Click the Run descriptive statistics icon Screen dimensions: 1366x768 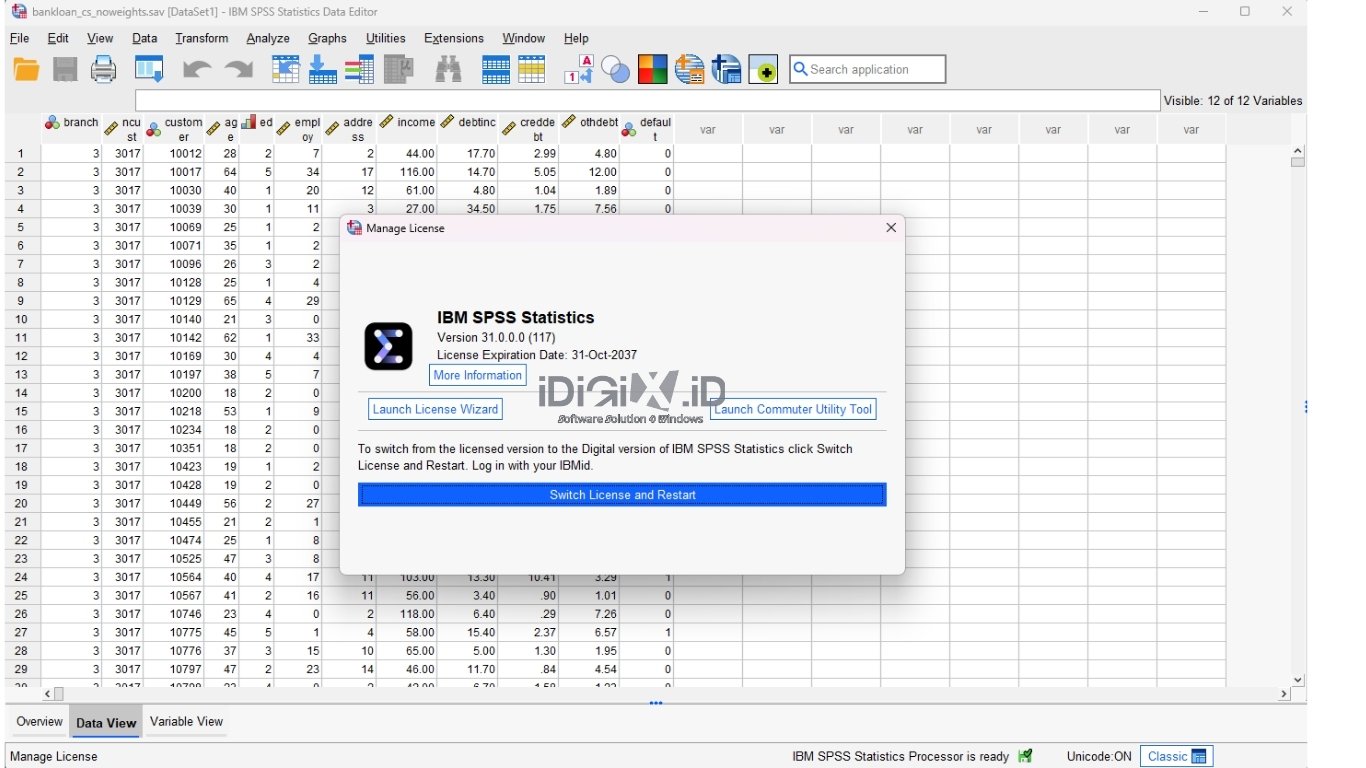pyautogui.click(x=400, y=69)
